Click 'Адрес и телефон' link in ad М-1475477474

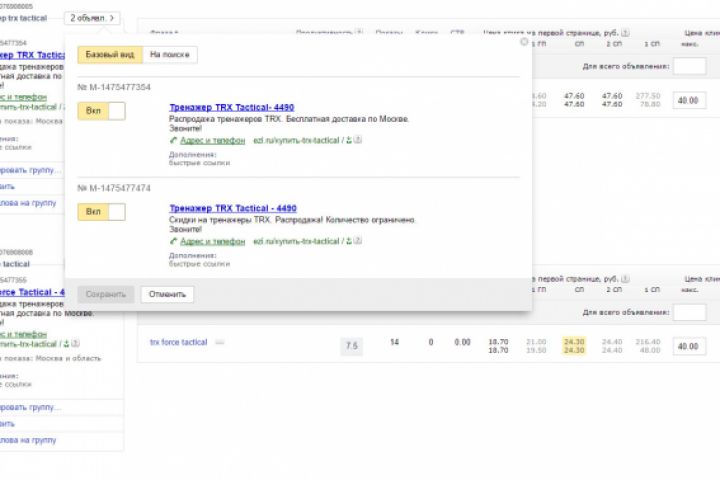point(212,242)
